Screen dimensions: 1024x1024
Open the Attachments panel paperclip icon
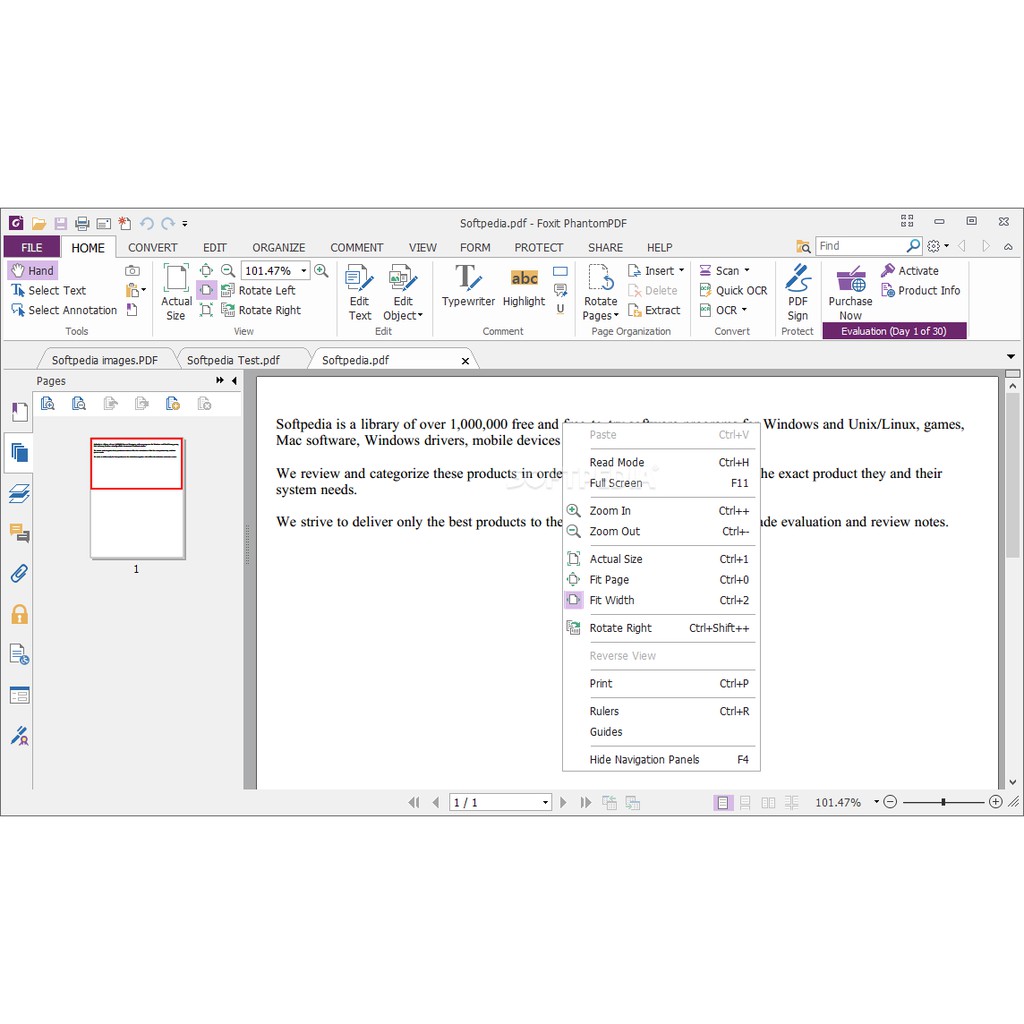[19, 574]
